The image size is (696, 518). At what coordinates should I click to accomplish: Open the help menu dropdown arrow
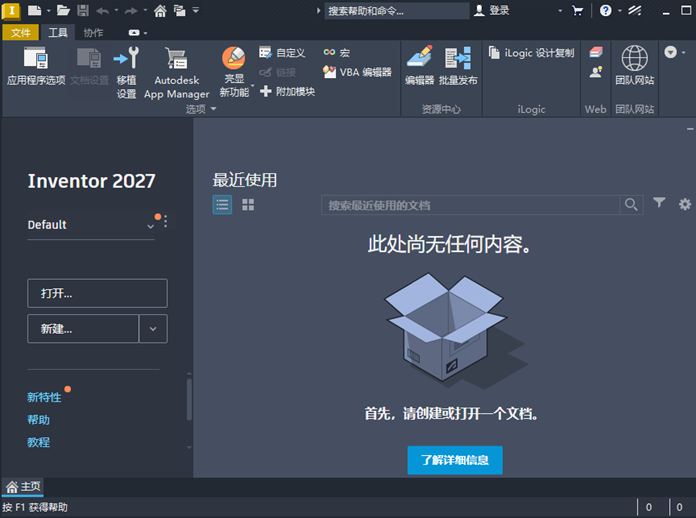tap(620, 10)
